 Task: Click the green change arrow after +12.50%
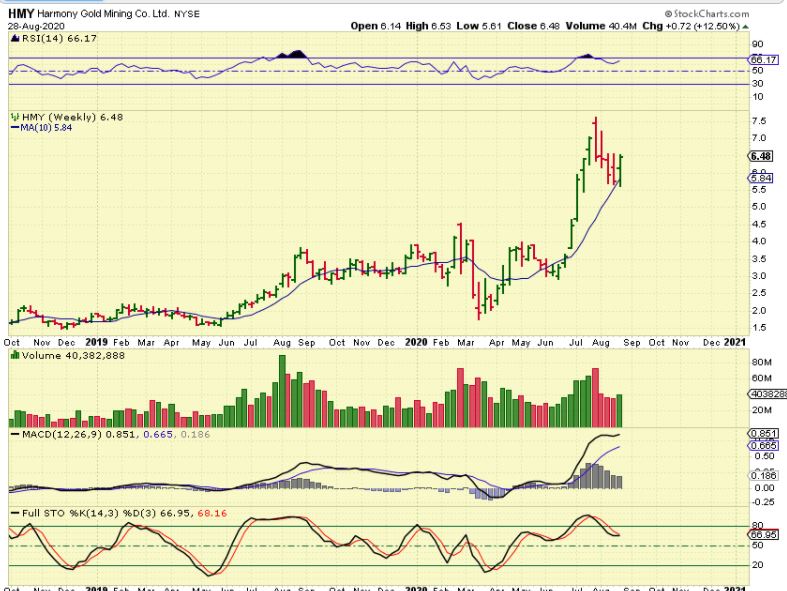[x=745, y=27]
